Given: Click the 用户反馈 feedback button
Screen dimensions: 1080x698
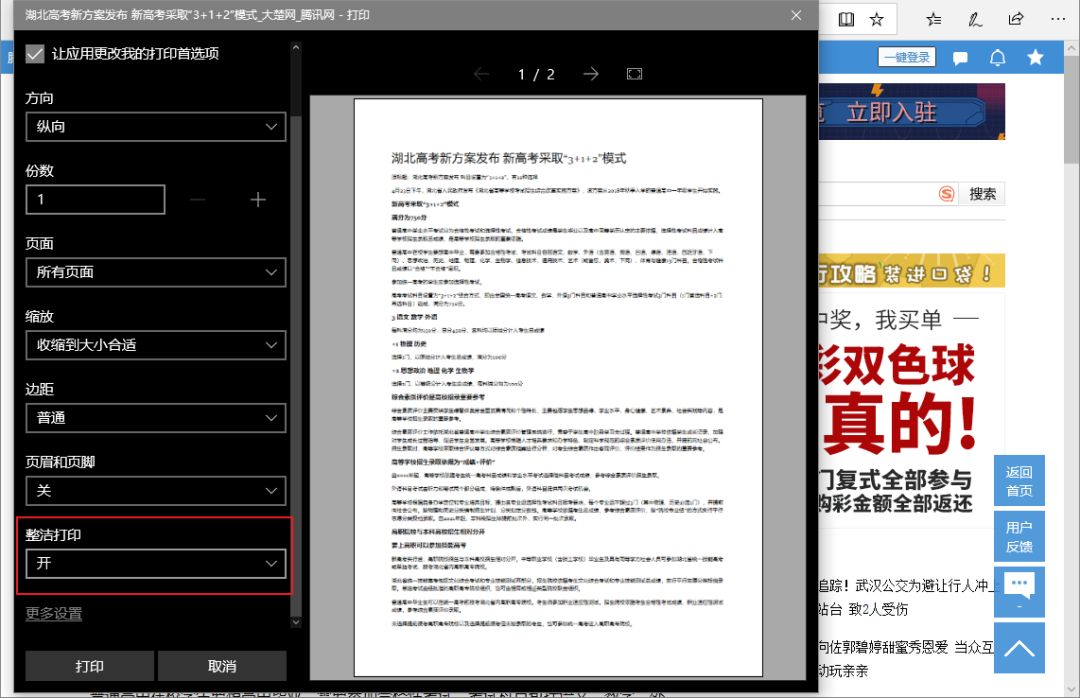Looking at the screenshot, I should tap(1019, 536).
